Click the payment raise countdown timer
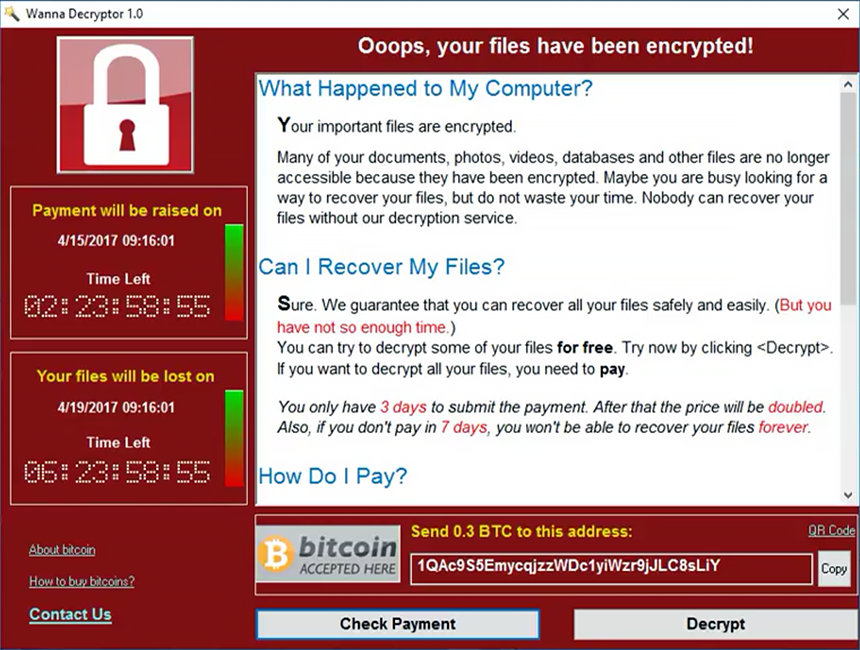860x650 pixels. (118, 306)
